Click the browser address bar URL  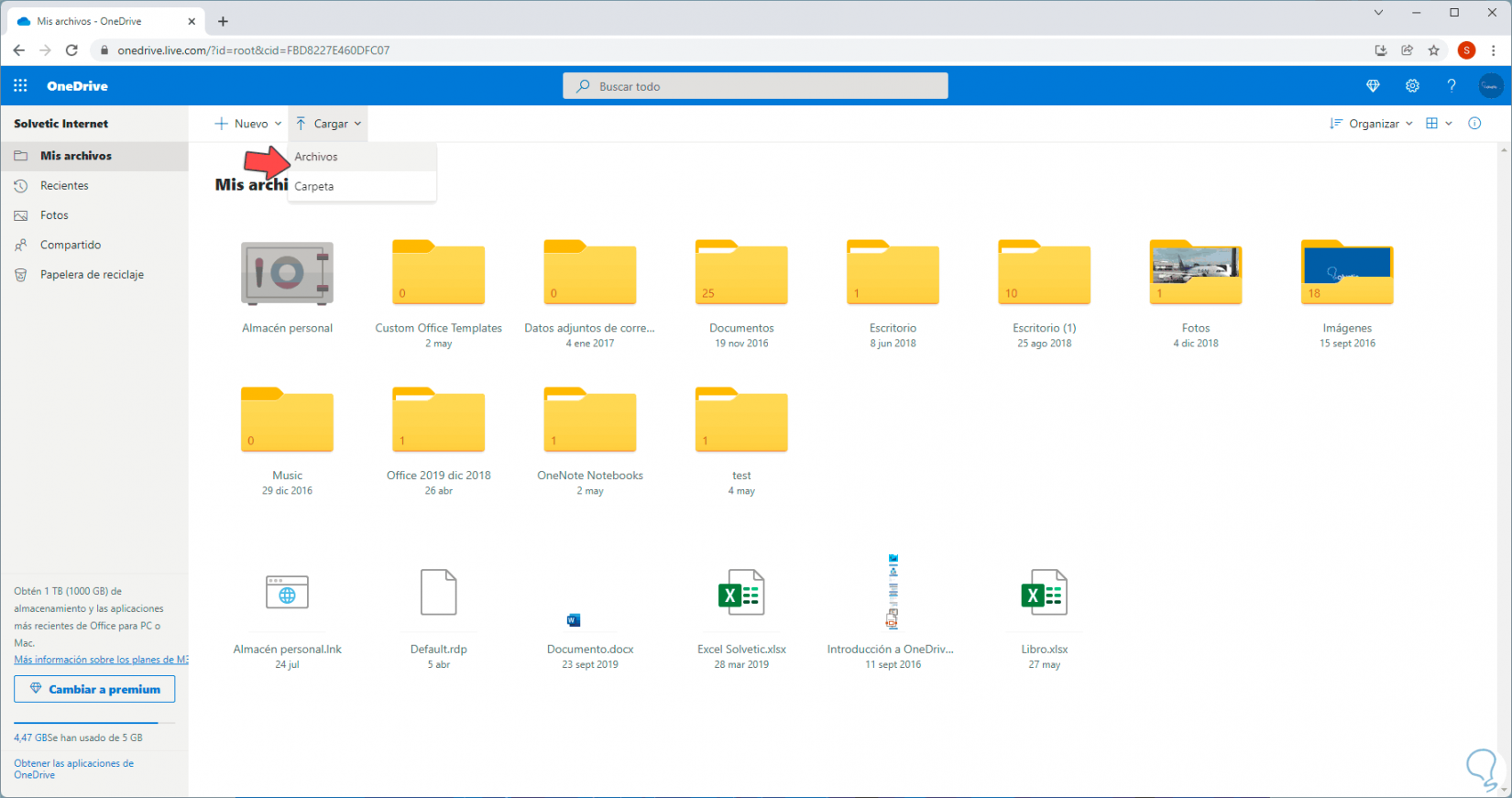pos(254,50)
